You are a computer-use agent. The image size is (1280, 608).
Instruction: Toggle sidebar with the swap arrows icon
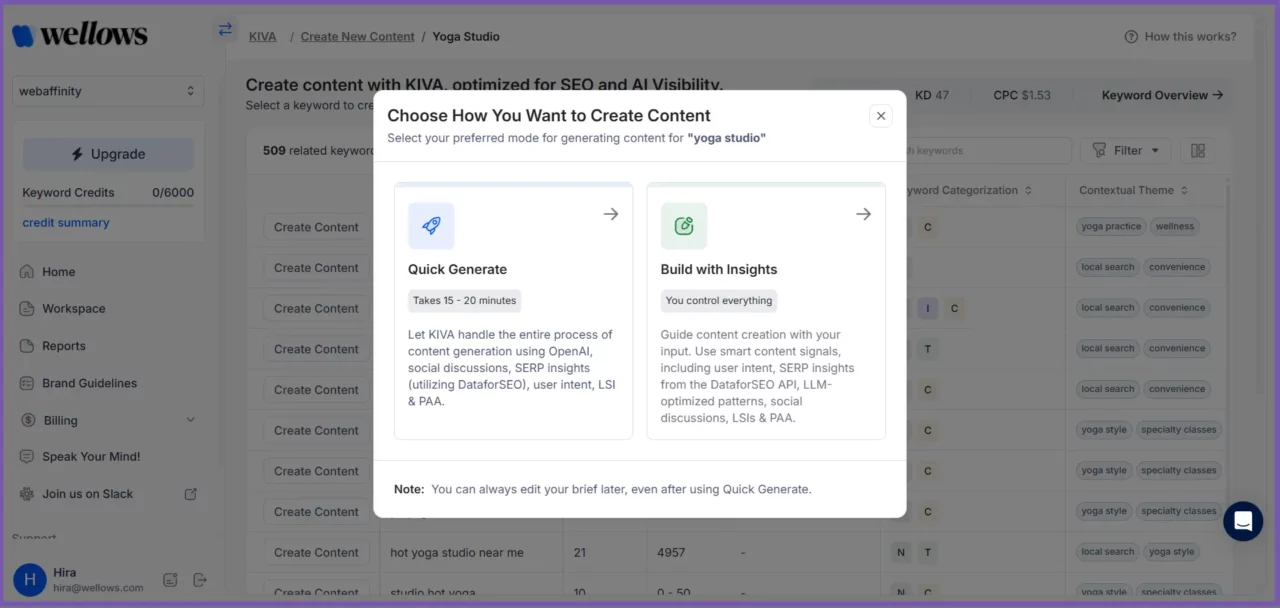[225, 30]
